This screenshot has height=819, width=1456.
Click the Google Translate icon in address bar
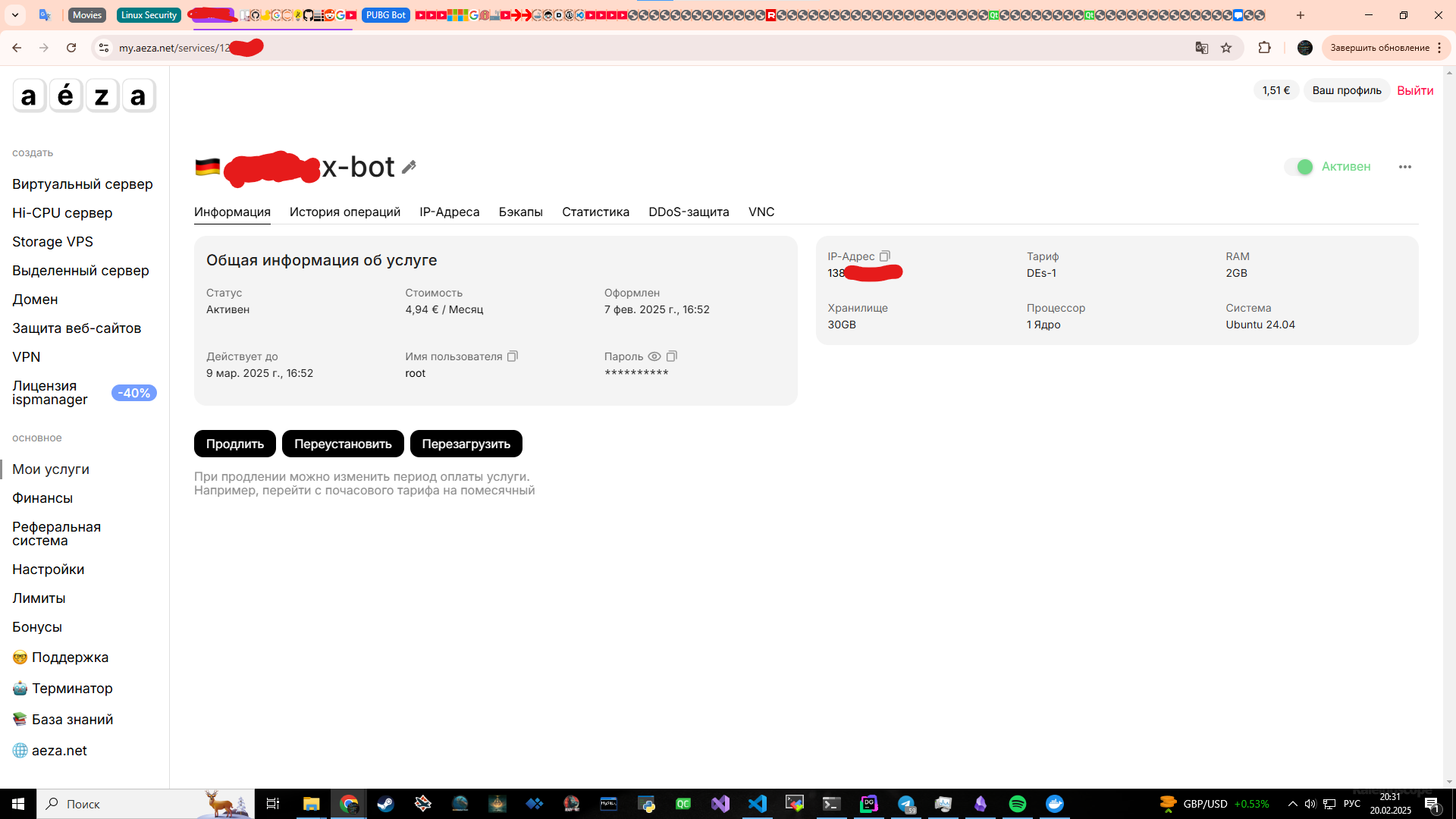[1201, 48]
